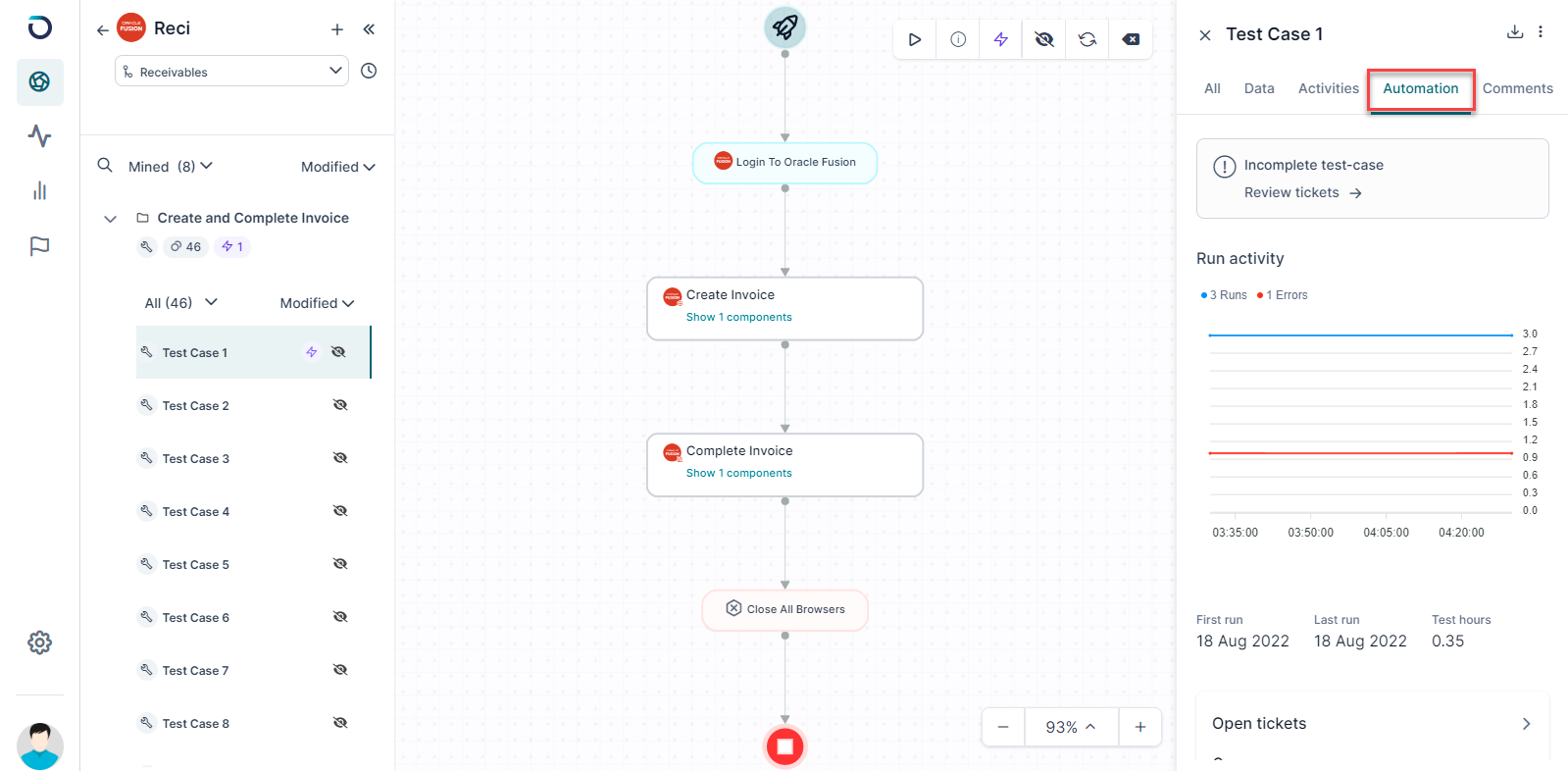Switch to the Comments tab
This screenshot has height=771, width=1568.
tap(1518, 88)
